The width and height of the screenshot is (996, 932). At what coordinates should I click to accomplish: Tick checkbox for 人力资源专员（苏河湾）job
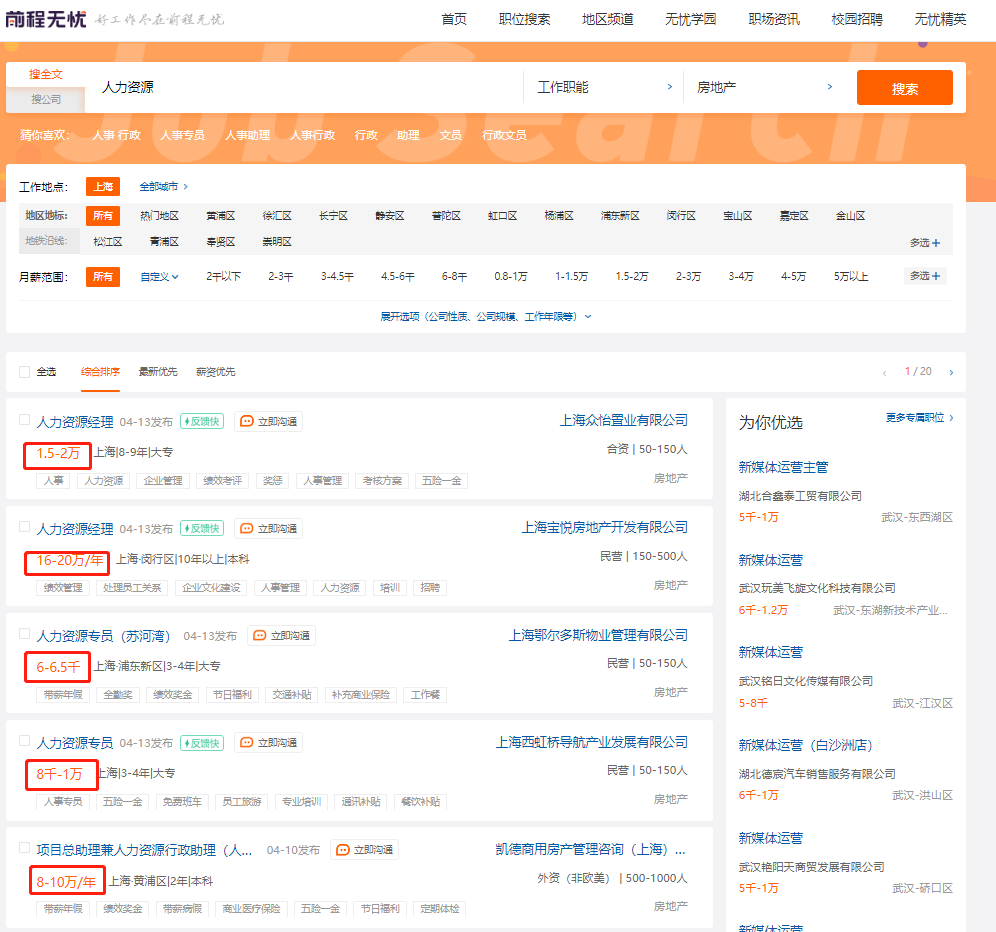point(25,633)
